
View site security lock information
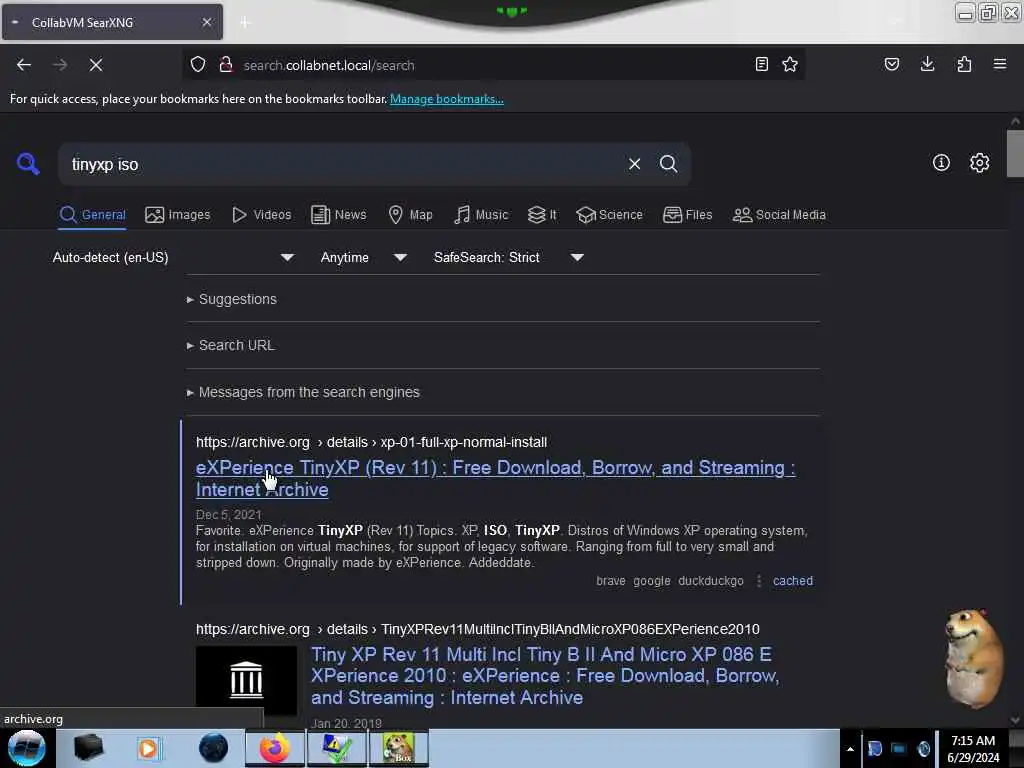[226, 65]
